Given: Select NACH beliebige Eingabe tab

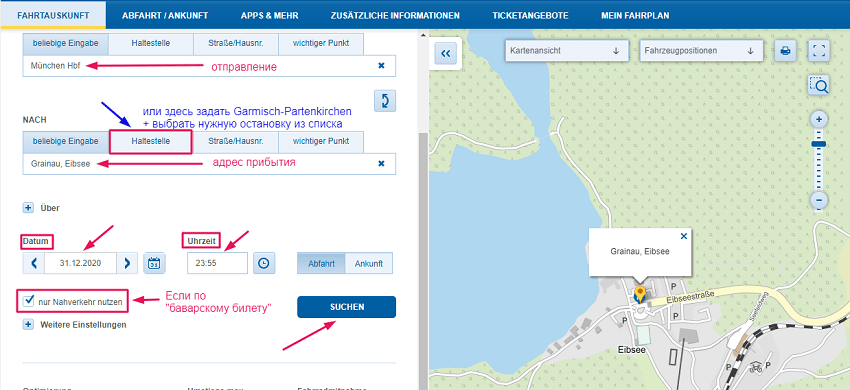Looking at the screenshot, I should [66, 141].
